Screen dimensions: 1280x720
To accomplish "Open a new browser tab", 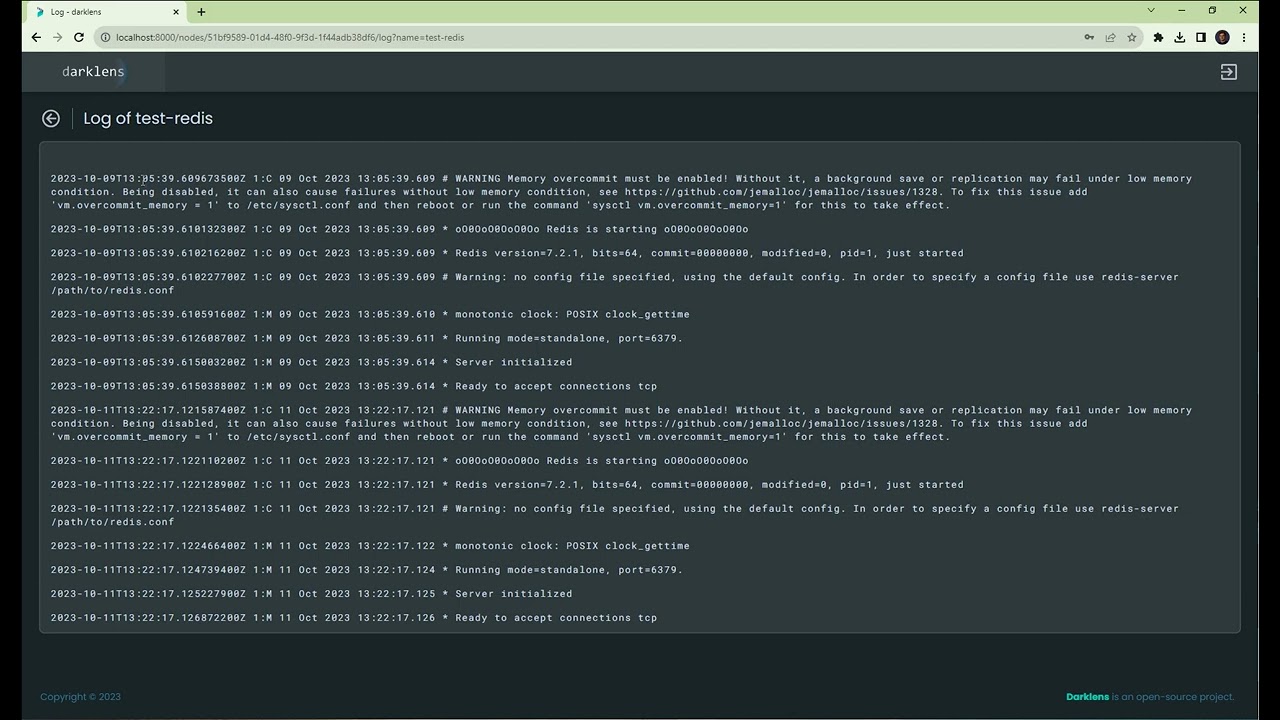I will [x=201, y=12].
